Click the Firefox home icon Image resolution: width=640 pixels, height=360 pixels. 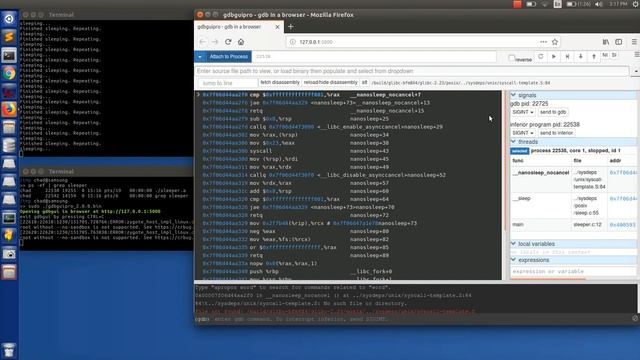point(241,42)
